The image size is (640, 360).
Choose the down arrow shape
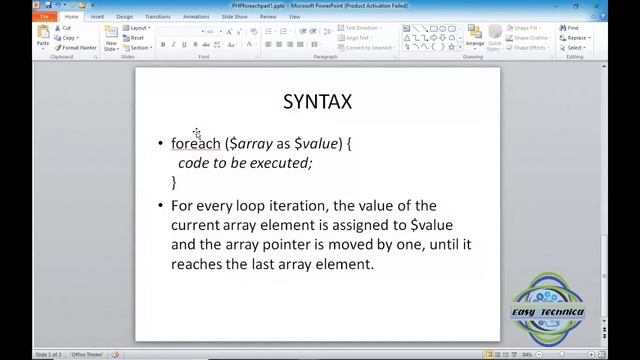pos(442,38)
